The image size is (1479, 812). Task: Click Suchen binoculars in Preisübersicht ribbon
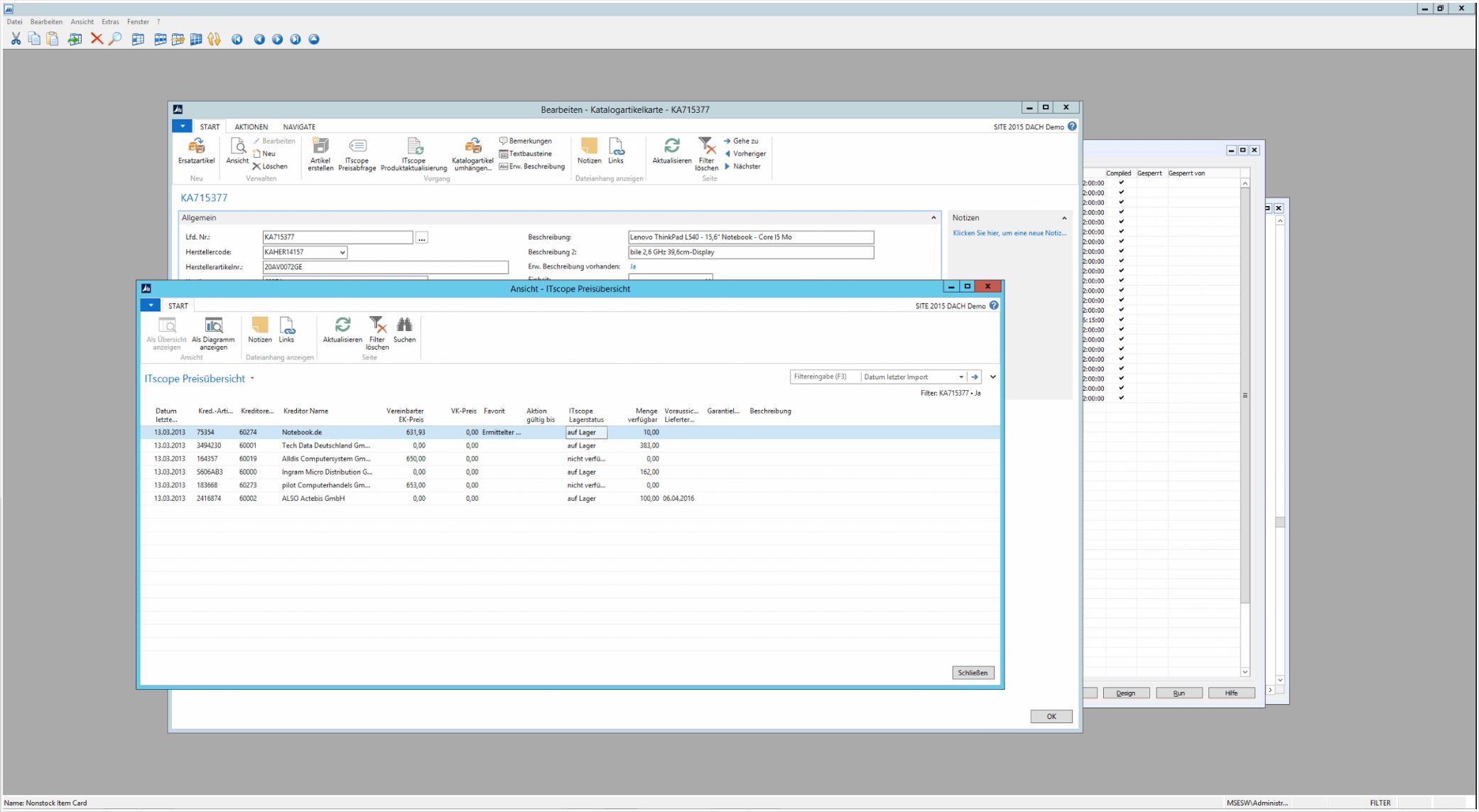[x=404, y=331]
